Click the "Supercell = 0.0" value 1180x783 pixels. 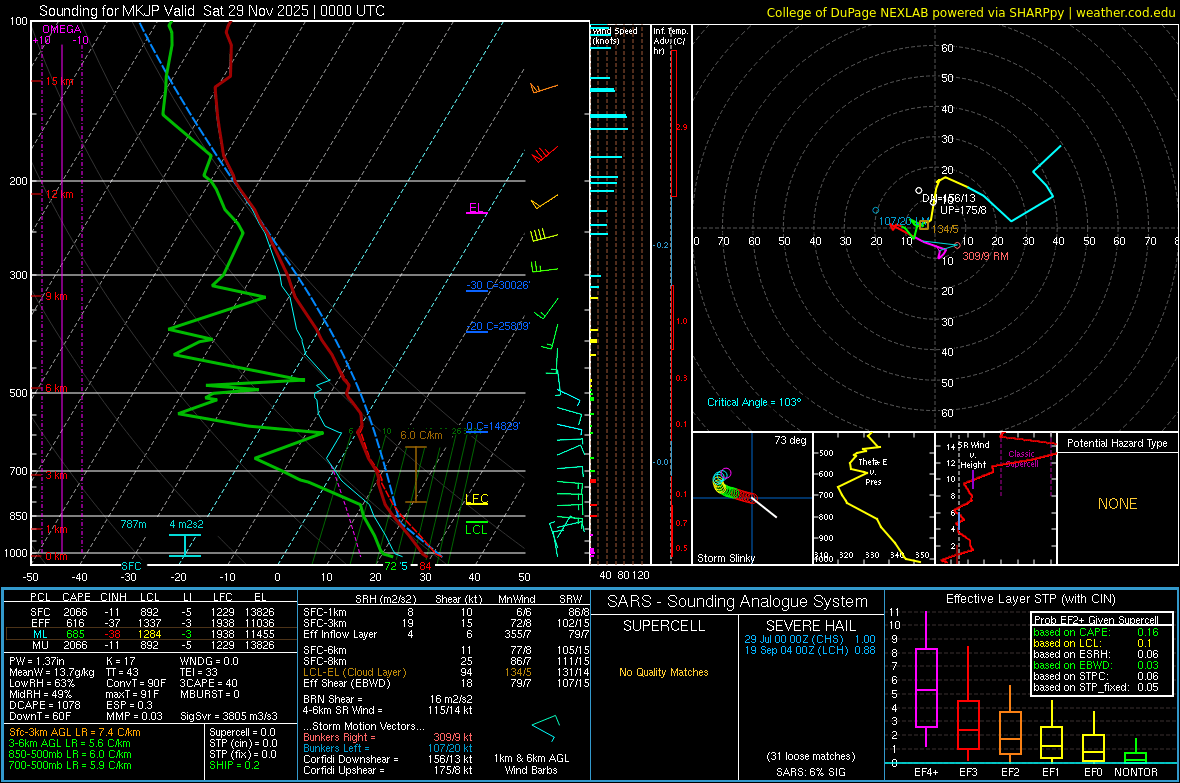242,732
